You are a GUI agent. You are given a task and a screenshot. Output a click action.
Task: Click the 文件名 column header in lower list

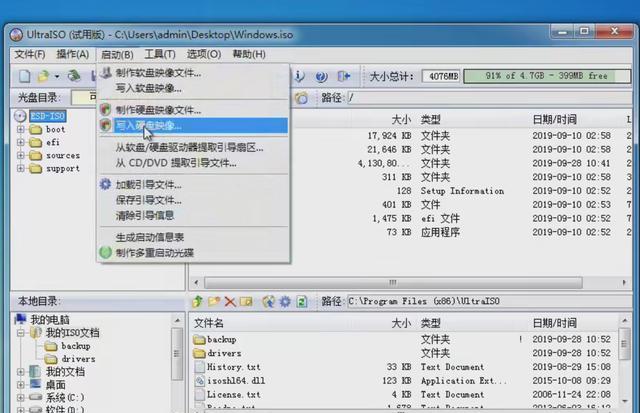pos(209,323)
